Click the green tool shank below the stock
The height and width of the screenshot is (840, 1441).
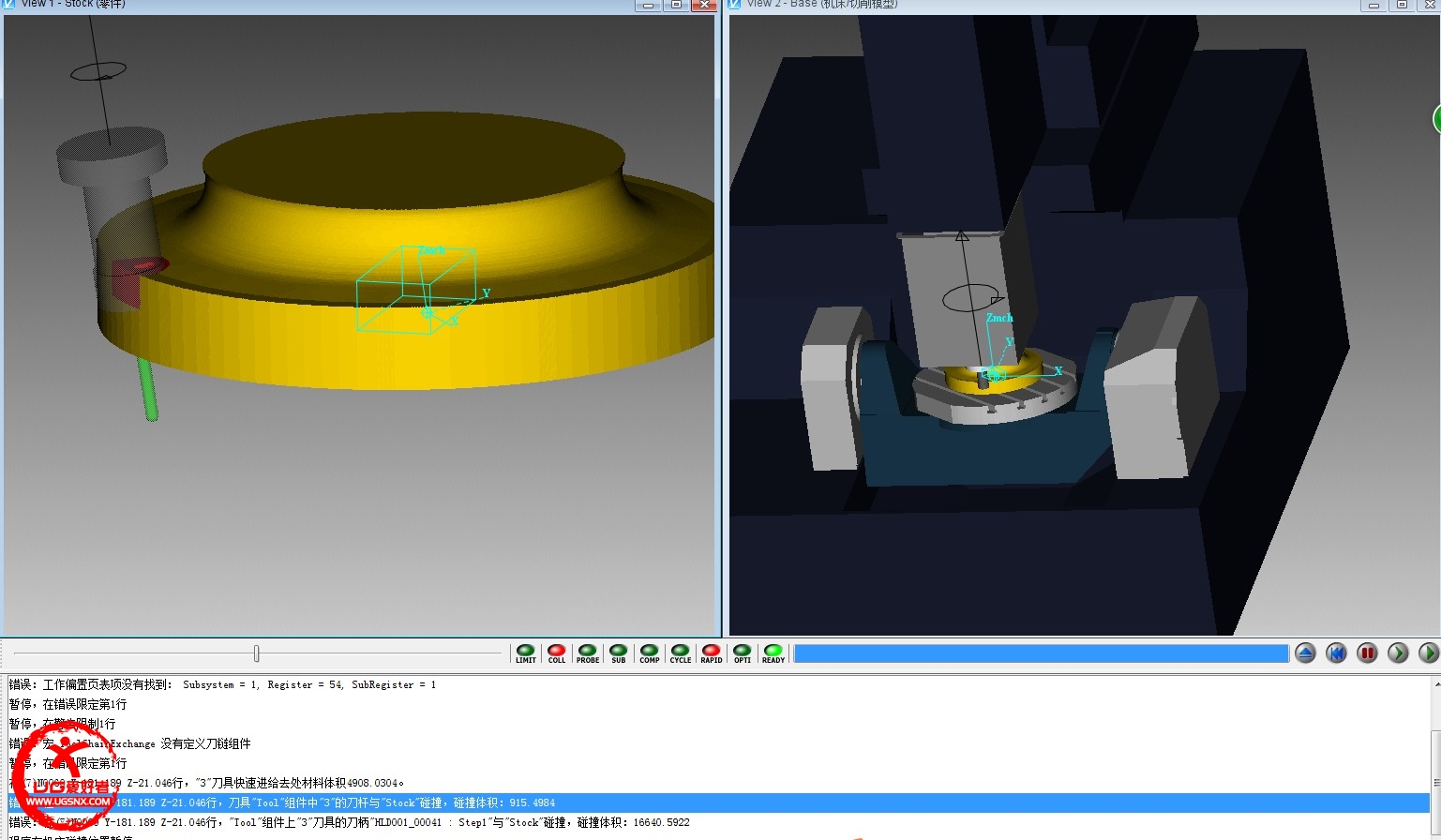(x=148, y=388)
